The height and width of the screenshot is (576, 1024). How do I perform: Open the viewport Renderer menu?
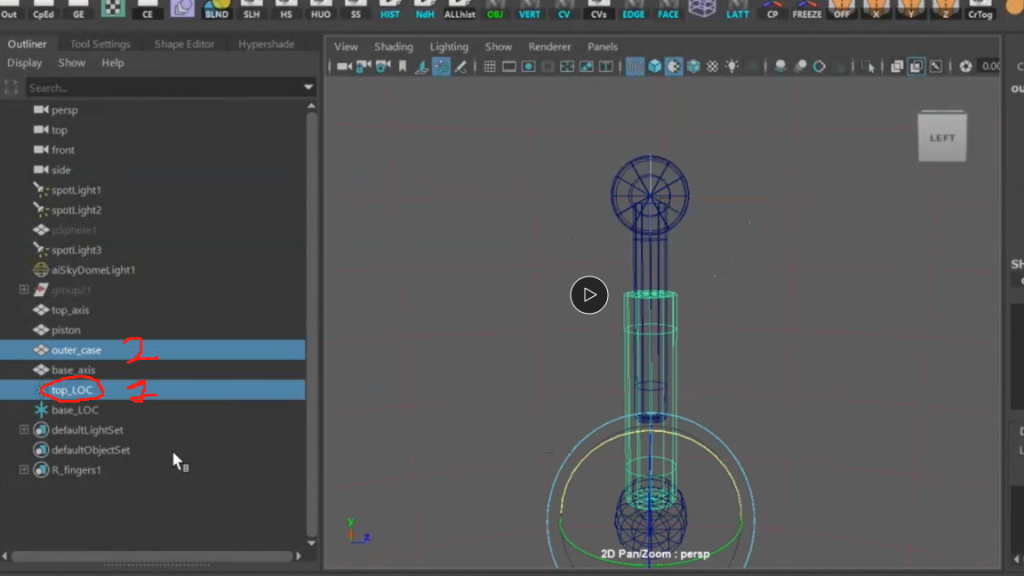point(549,47)
